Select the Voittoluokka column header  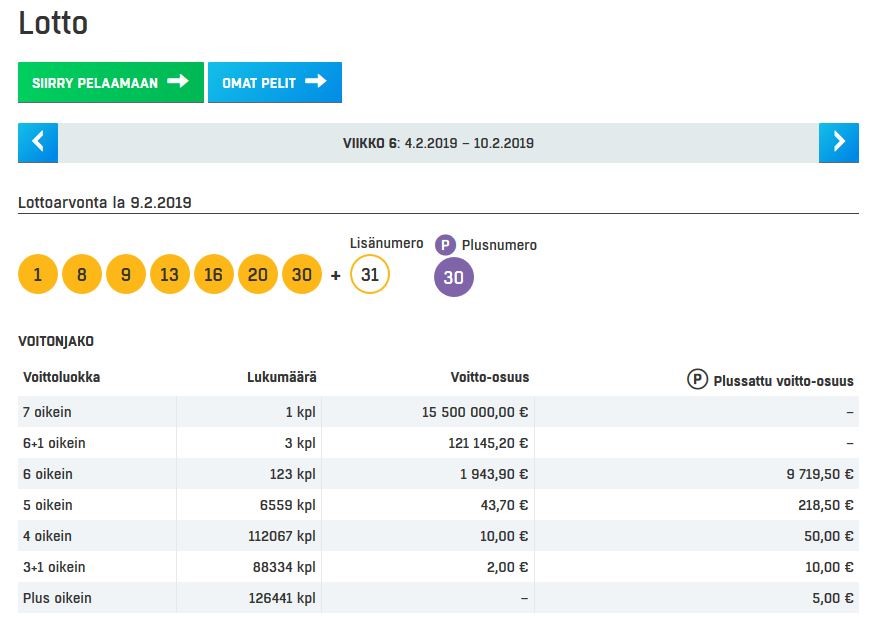61,378
